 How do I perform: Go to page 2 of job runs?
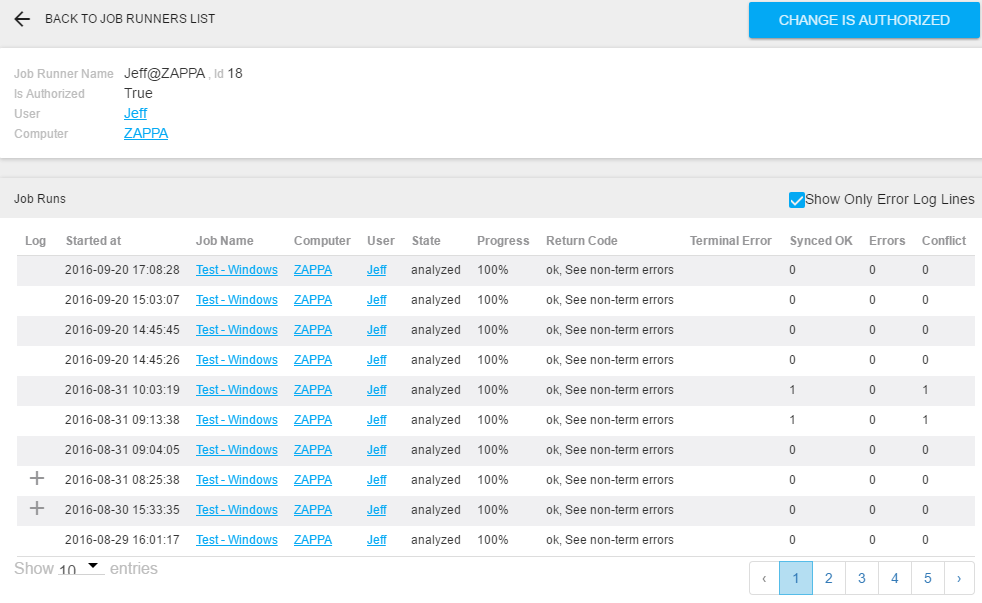(828, 578)
